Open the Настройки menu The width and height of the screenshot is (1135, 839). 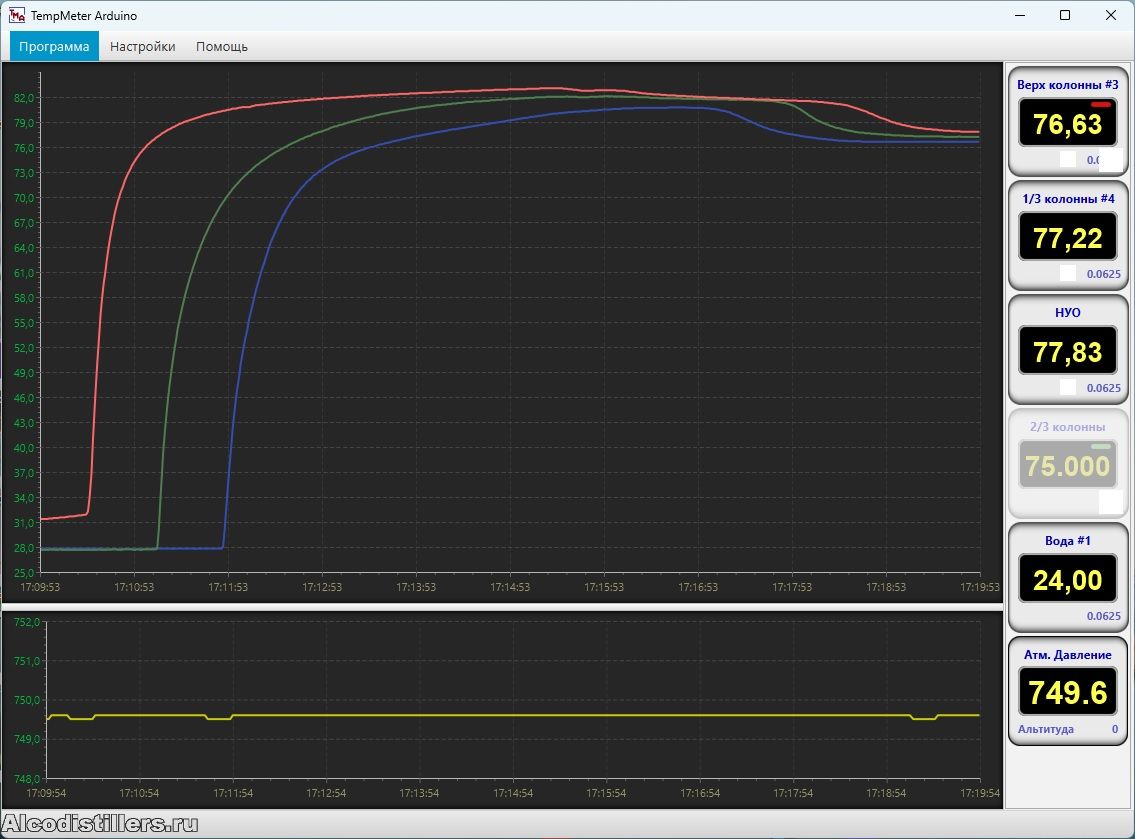[143, 46]
